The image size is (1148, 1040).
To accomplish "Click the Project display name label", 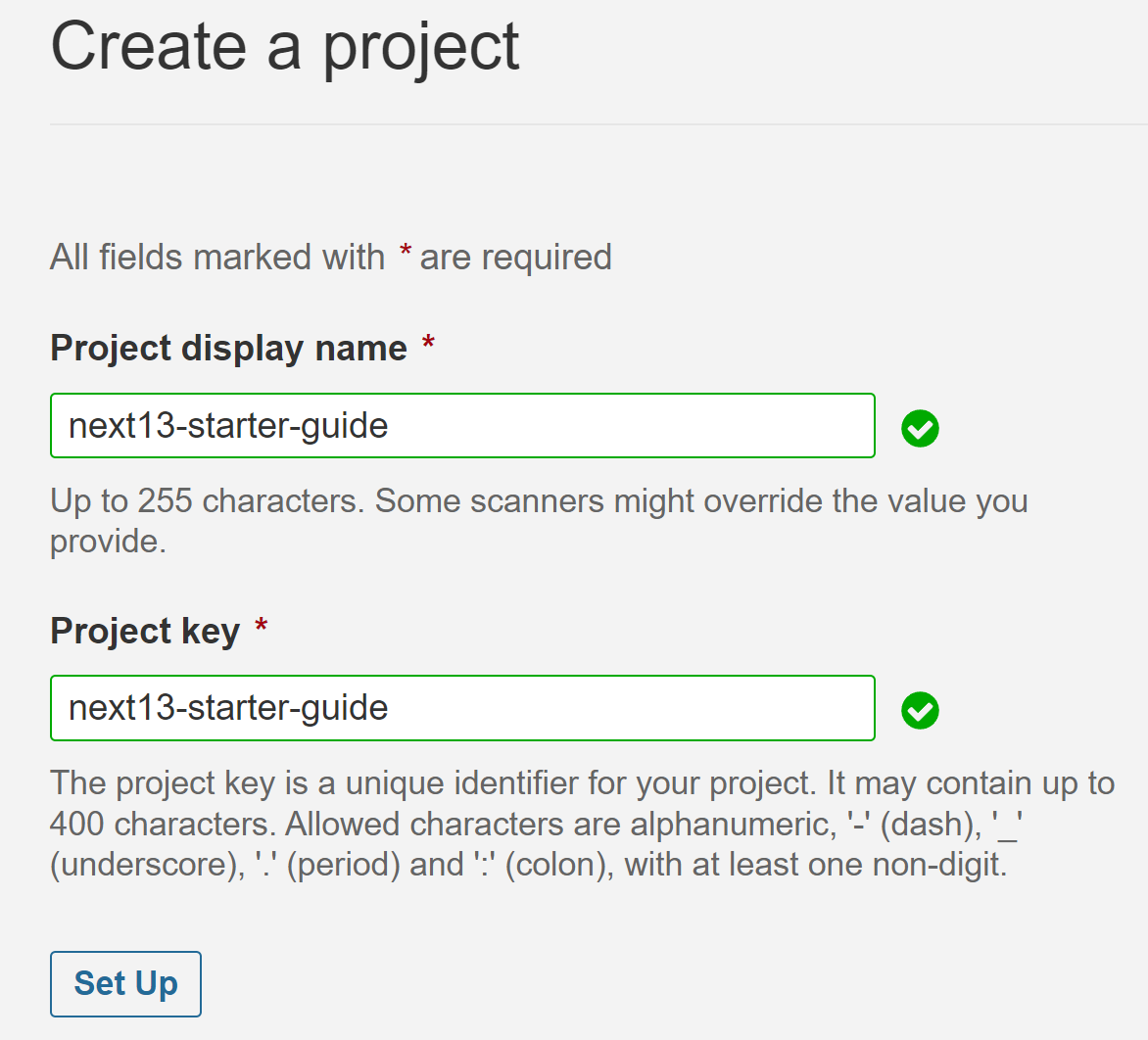I will [228, 348].
